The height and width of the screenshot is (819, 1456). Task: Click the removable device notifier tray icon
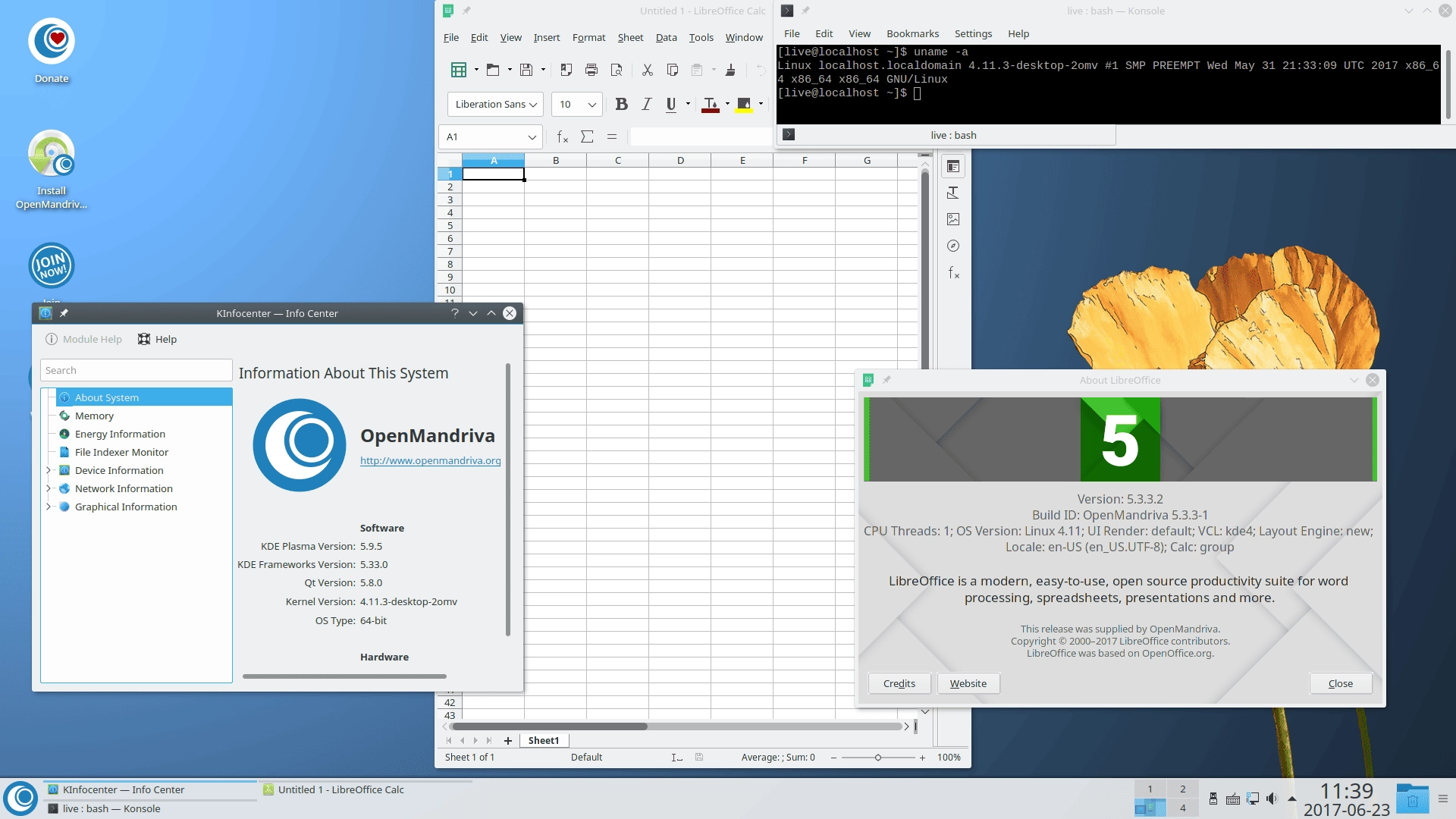coord(1213,799)
